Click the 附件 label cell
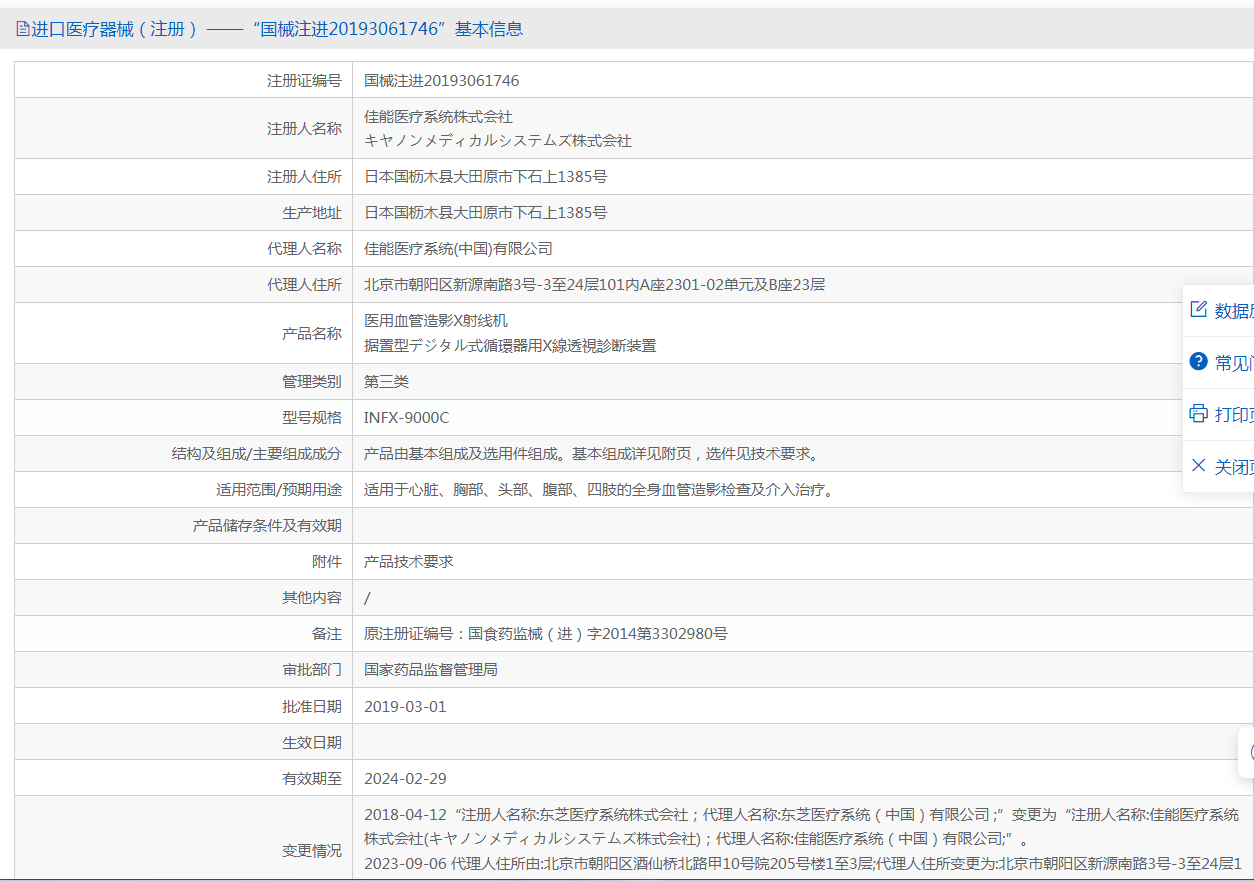 (183, 561)
